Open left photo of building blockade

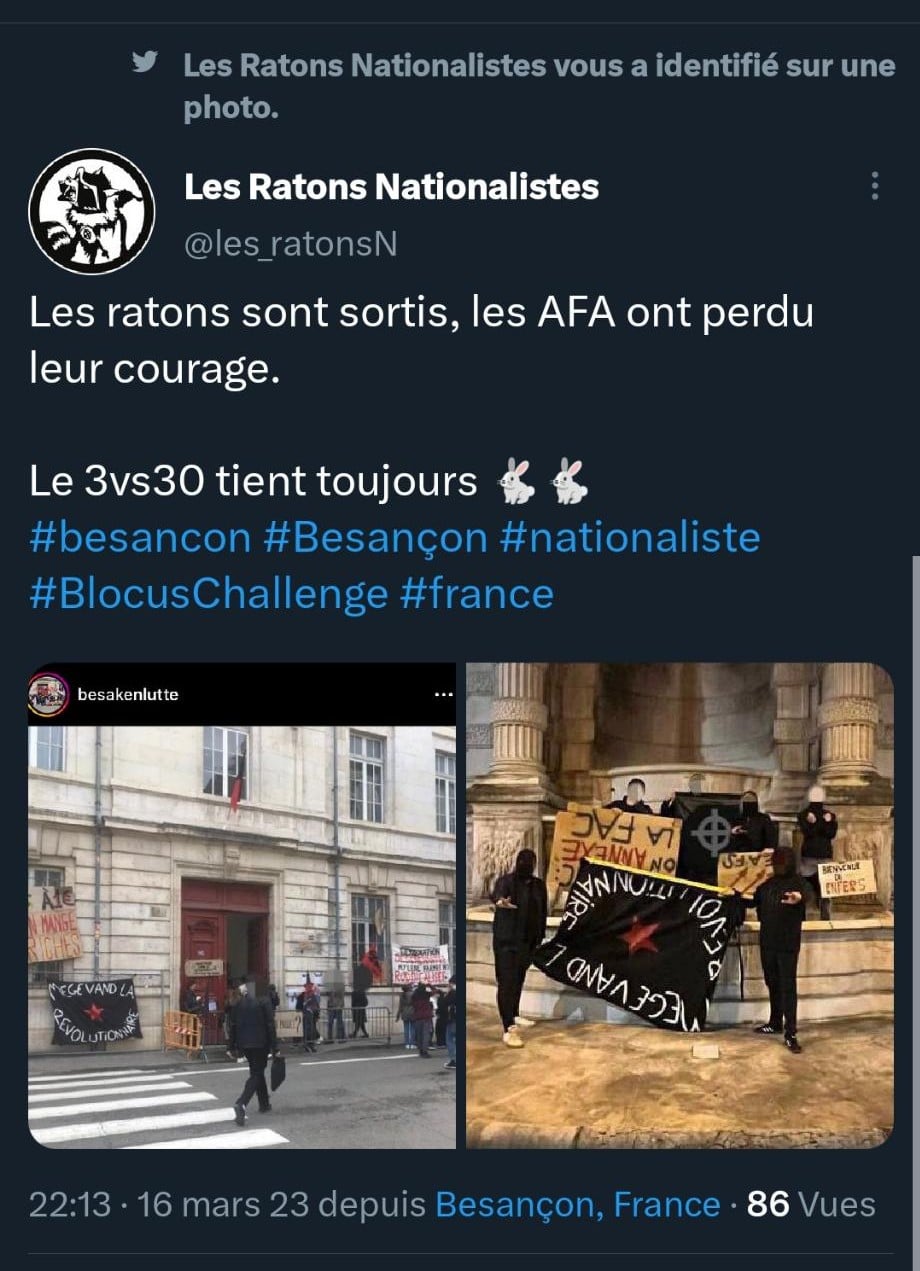pyautogui.click(x=242, y=905)
